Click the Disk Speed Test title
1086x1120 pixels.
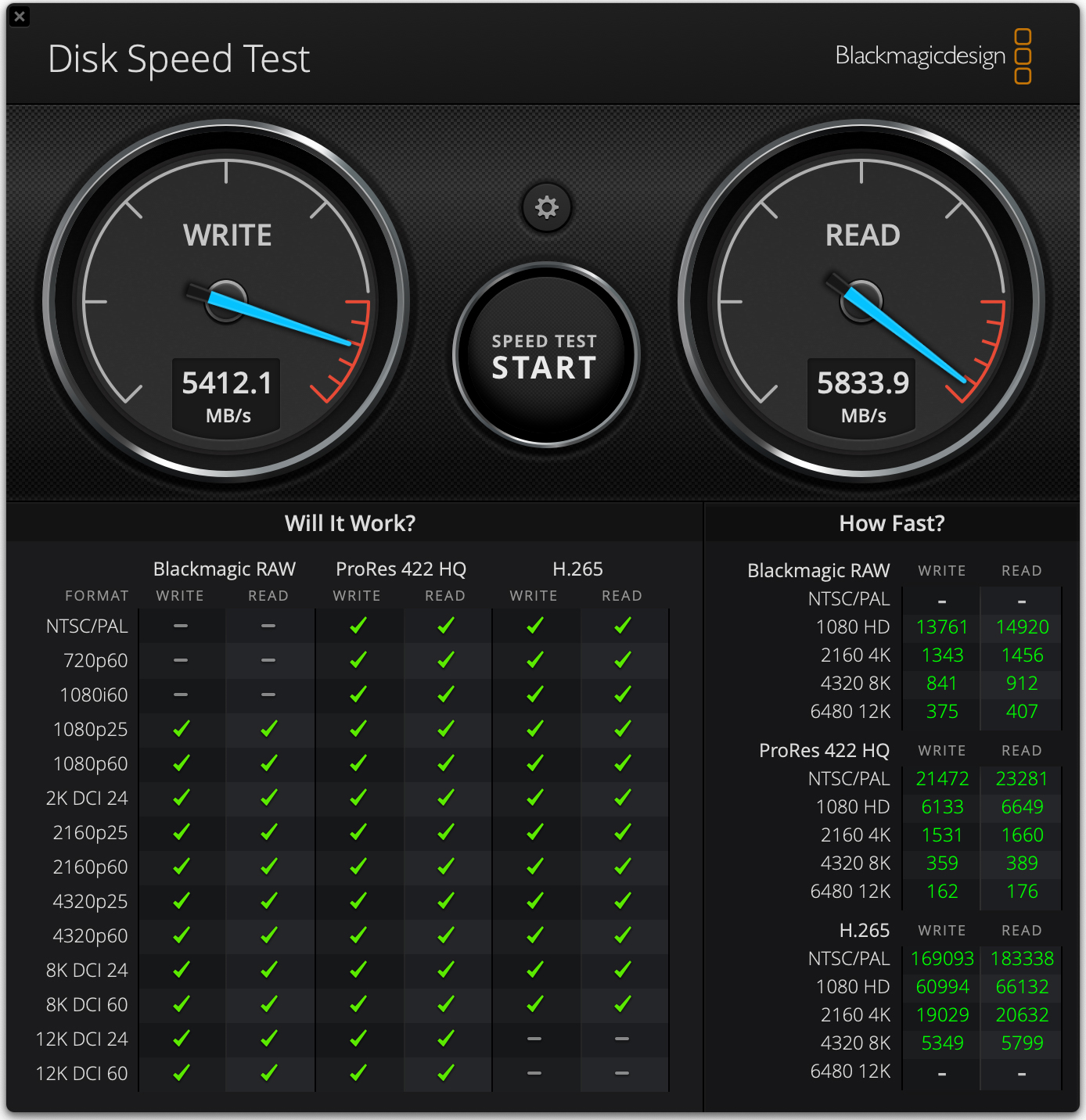point(179,59)
